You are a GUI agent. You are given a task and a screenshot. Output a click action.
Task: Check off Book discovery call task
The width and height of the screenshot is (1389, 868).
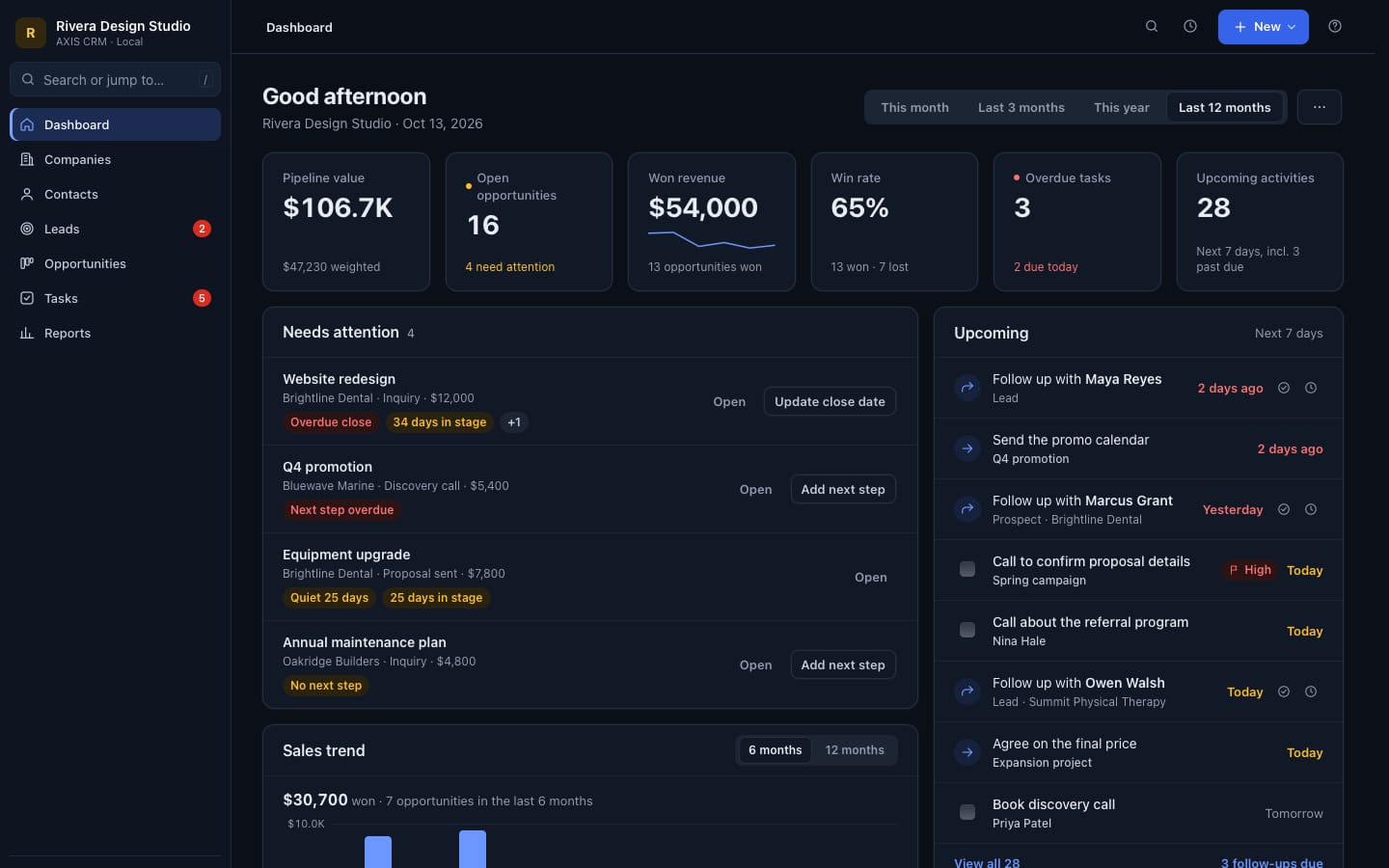(x=967, y=813)
